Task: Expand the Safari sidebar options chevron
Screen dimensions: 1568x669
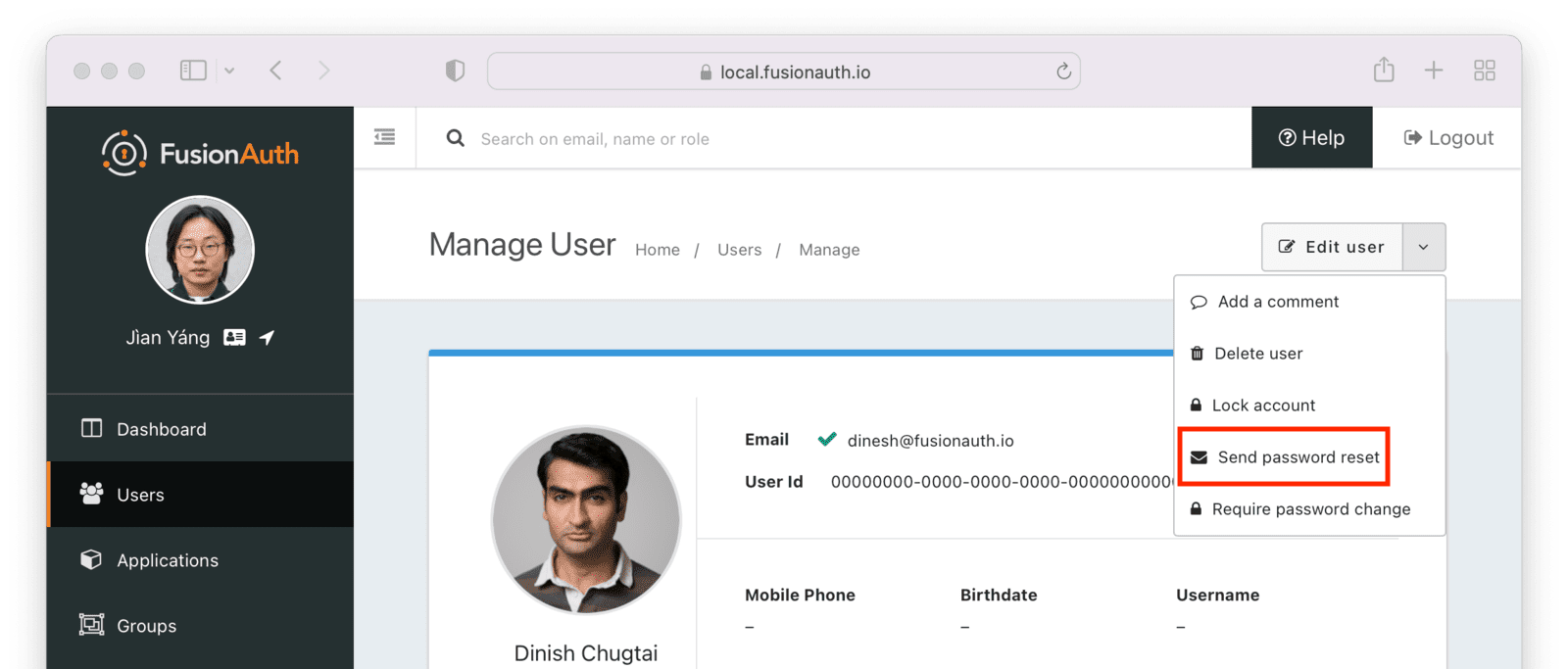Action: pyautogui.click(x=229, y=71)
